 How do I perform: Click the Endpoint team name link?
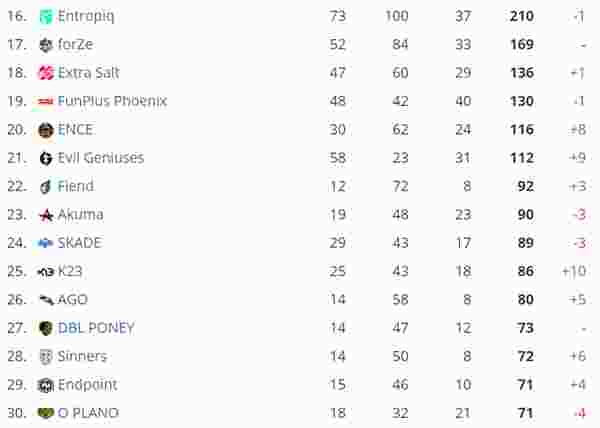(87, 385)
